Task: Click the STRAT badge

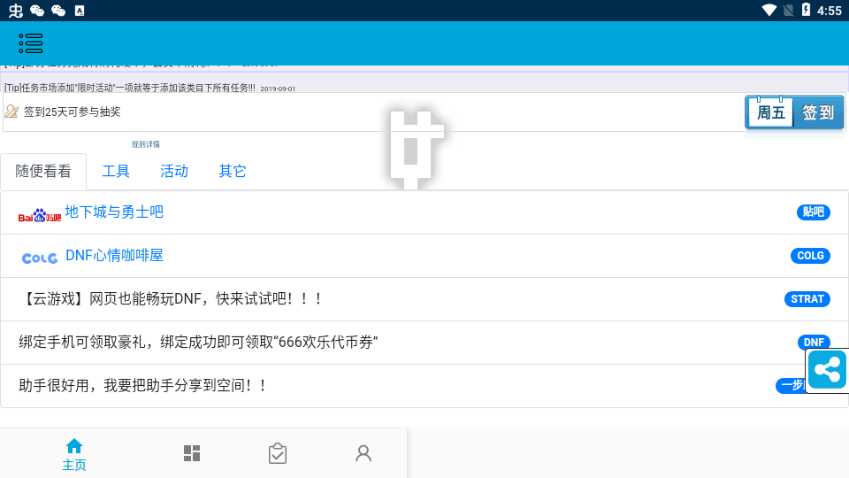Action: [x=807, y=299]
